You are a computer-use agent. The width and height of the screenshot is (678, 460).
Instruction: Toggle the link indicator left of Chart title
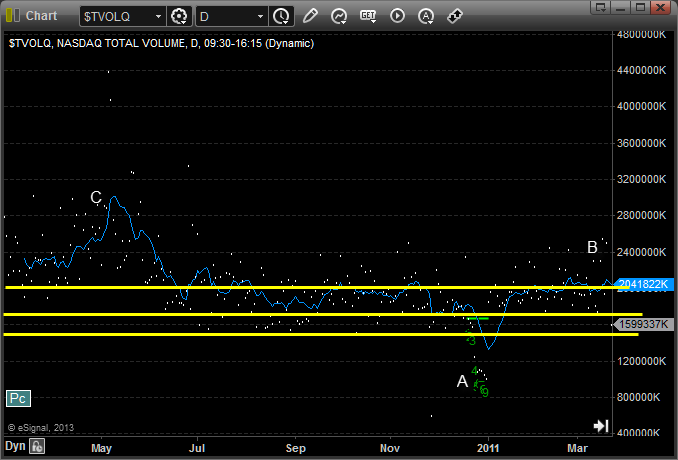point(11,16)
